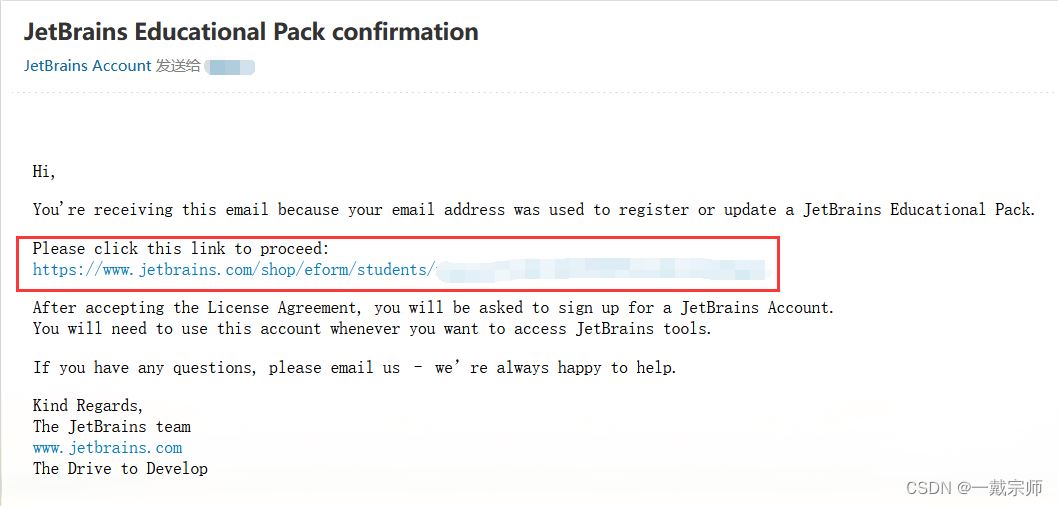Open the JetBrains Account sender link
1058x506 pixels.
pyautogui.click(x=88, y=66)
